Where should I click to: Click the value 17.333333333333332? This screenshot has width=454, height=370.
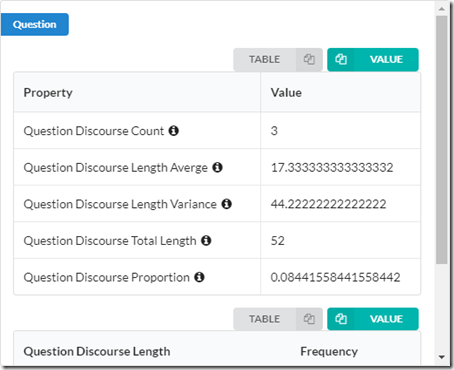pos(332,167)
